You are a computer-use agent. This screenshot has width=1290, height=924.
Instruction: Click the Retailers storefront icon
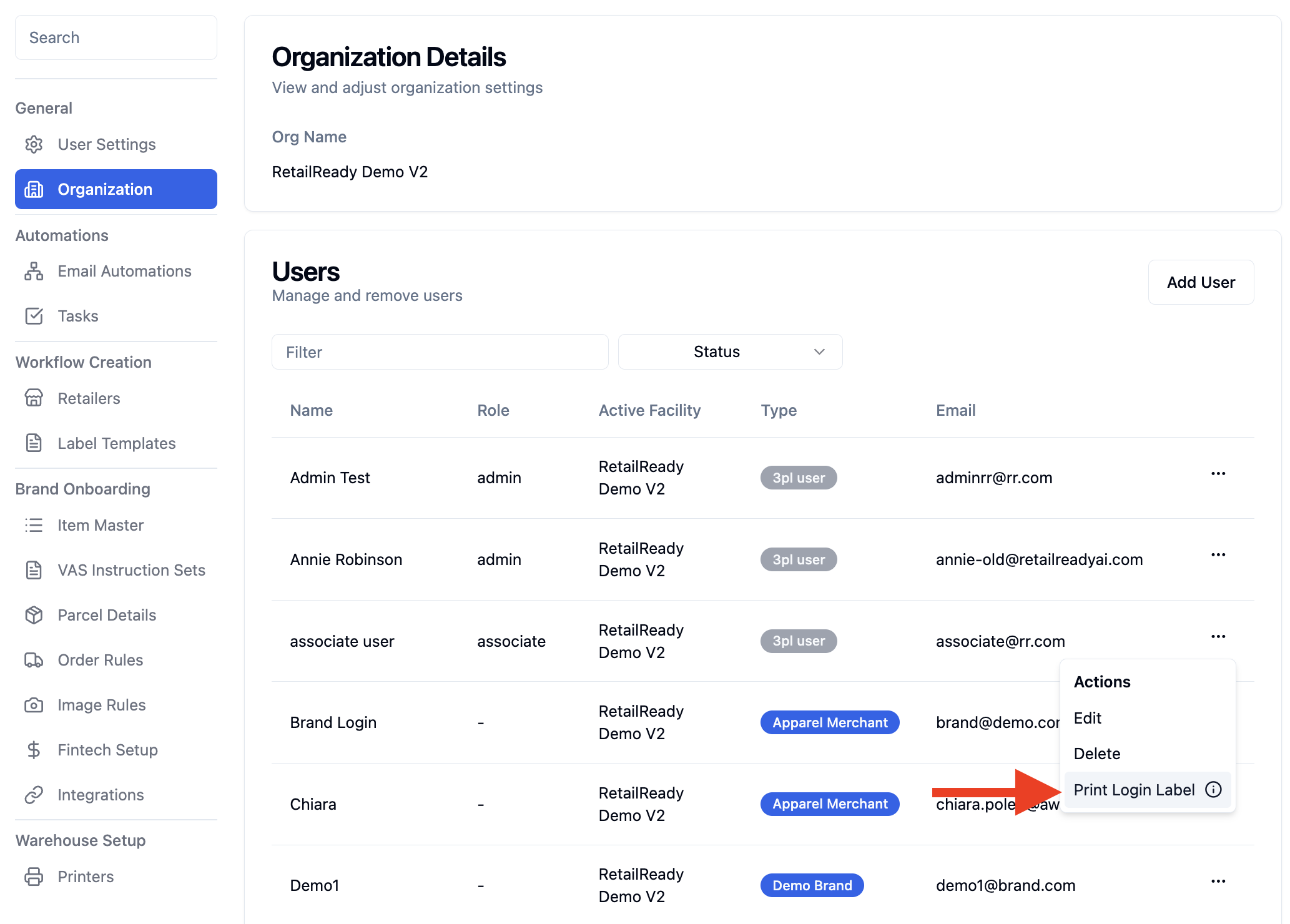click(x=34, y=398)
